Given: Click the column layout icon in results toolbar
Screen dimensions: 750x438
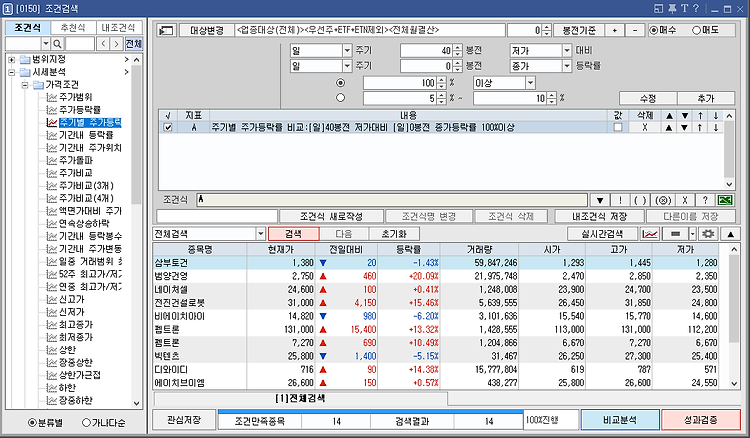Looking at the screenshot, I should tap(675, 234).
